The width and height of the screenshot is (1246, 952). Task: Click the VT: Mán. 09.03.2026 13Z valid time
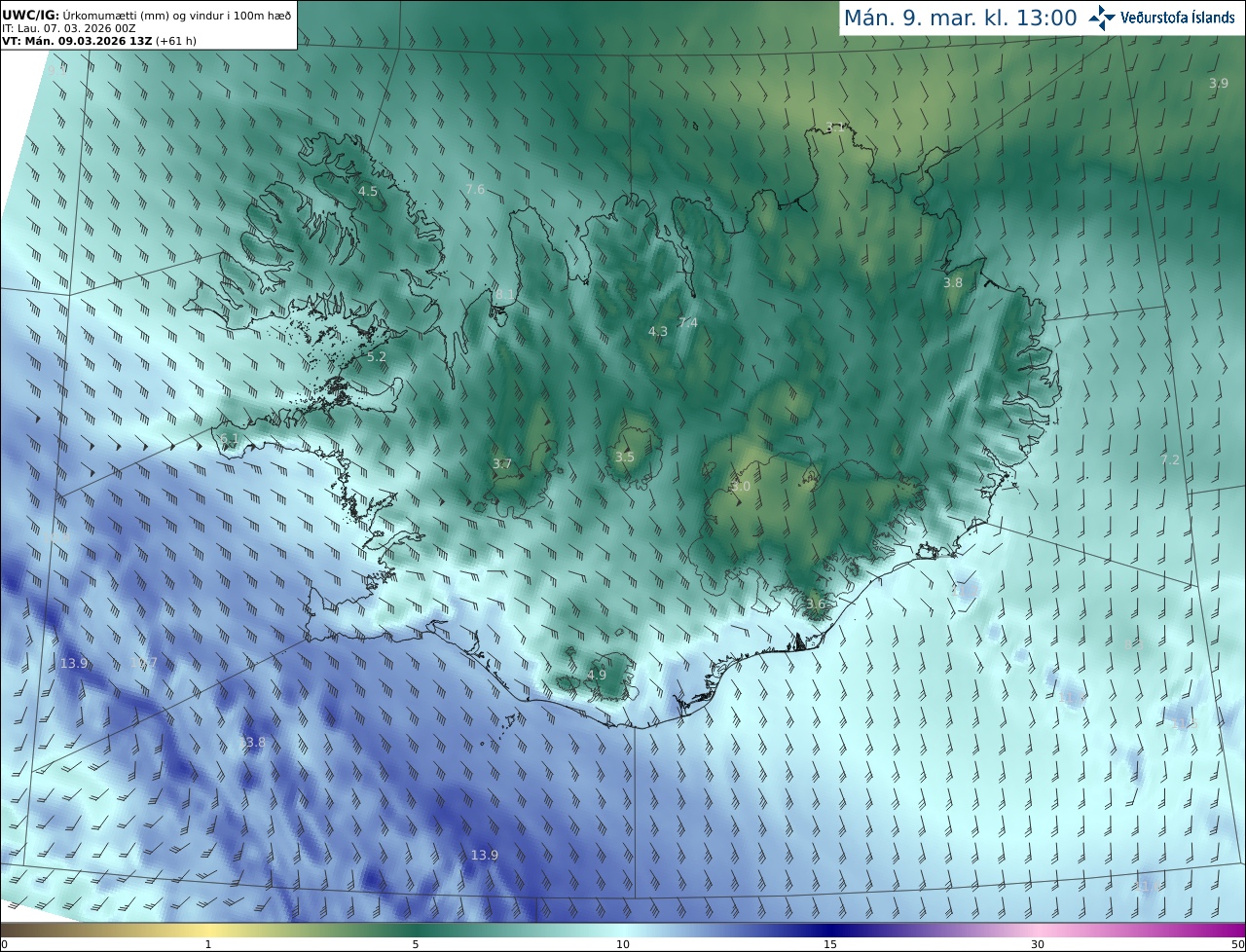coord(76,41)
